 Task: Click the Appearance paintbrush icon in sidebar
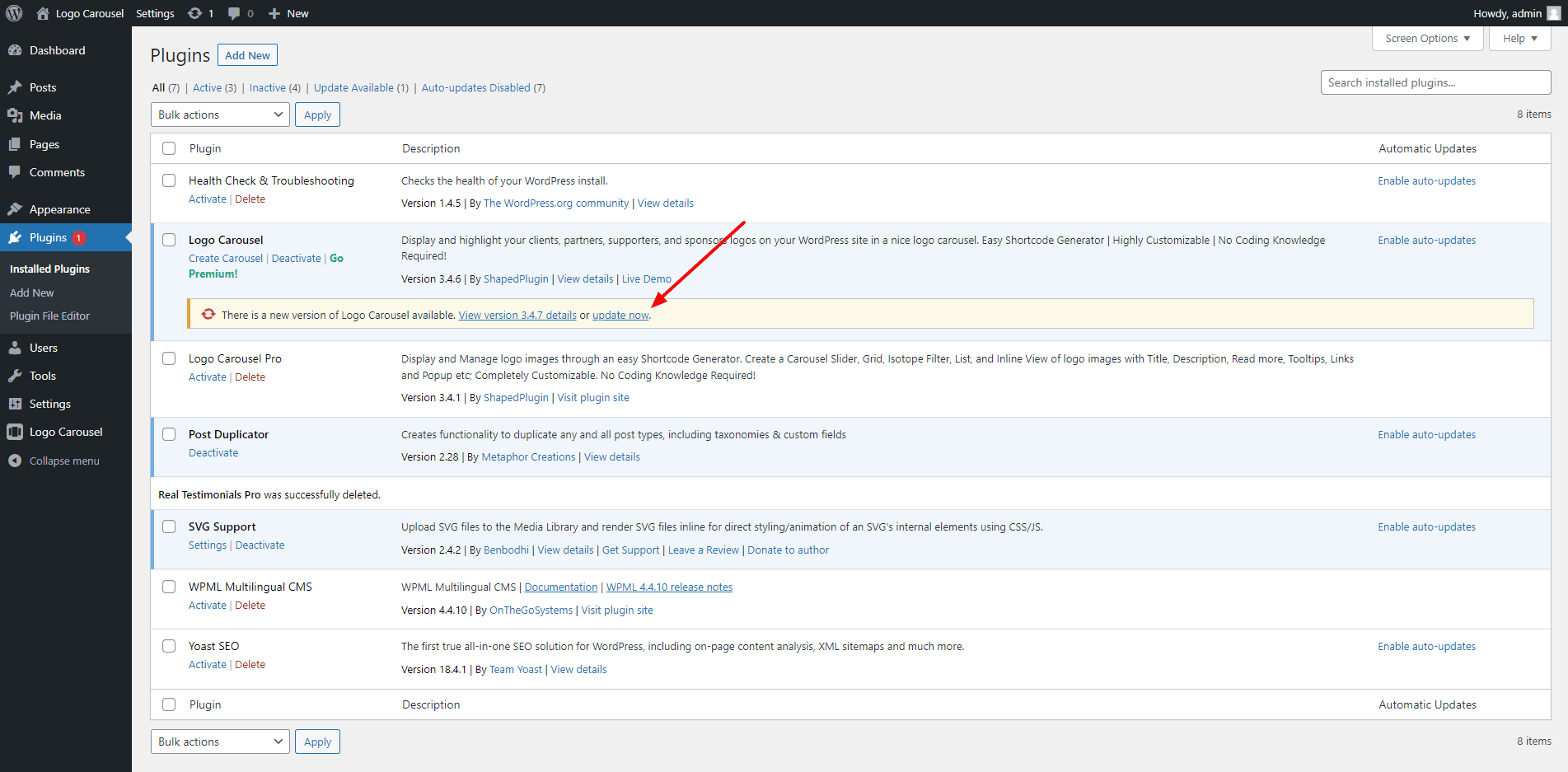[x=15, y=209]
